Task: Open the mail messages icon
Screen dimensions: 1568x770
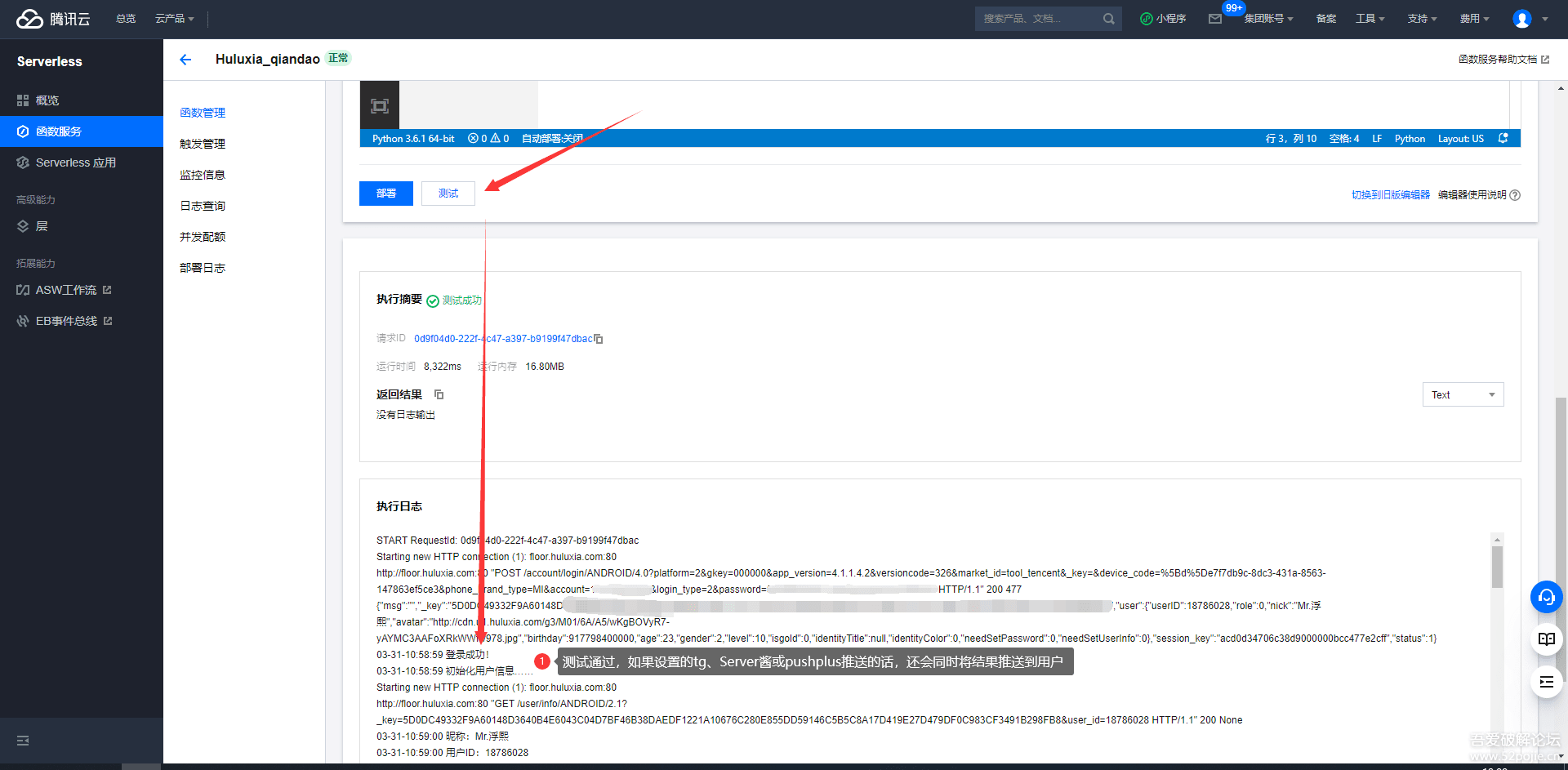Action: (x=1215, y=19)
